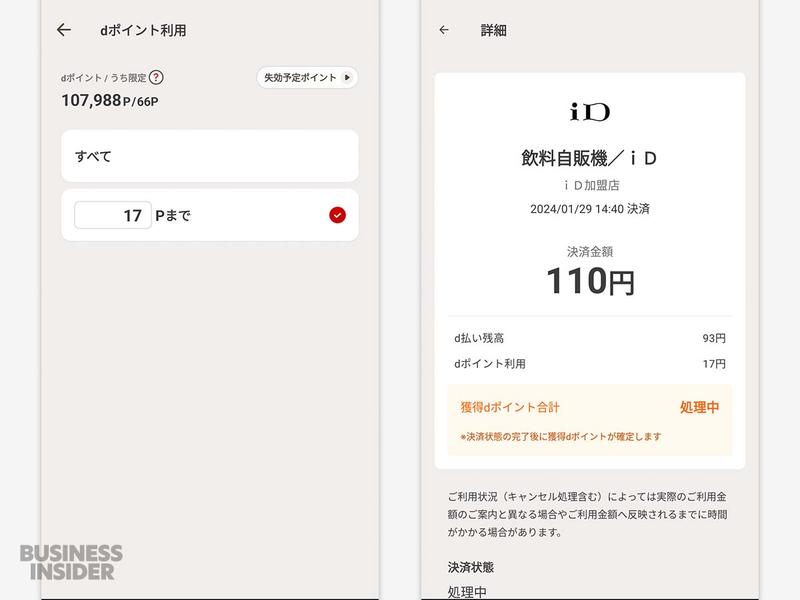Click the dポイント / うち限定 label
The width and height of the screenshot is (800, 600).
pos(104,78)
